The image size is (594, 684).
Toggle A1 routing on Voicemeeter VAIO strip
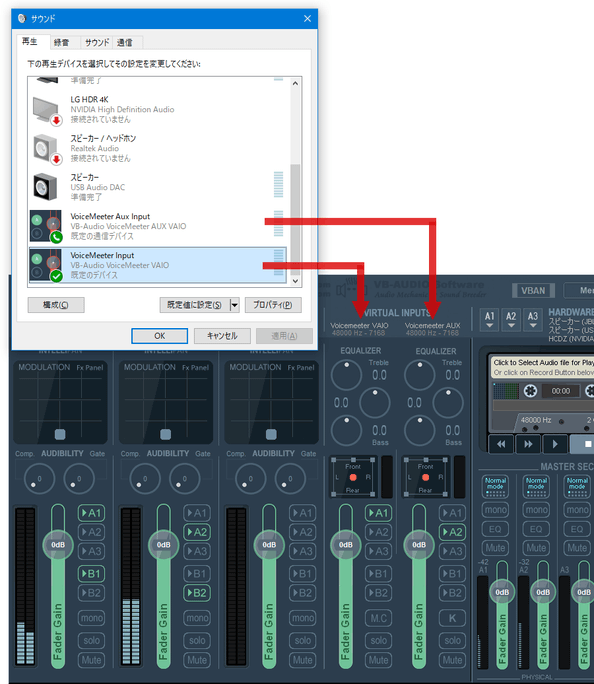pos(378,513)
